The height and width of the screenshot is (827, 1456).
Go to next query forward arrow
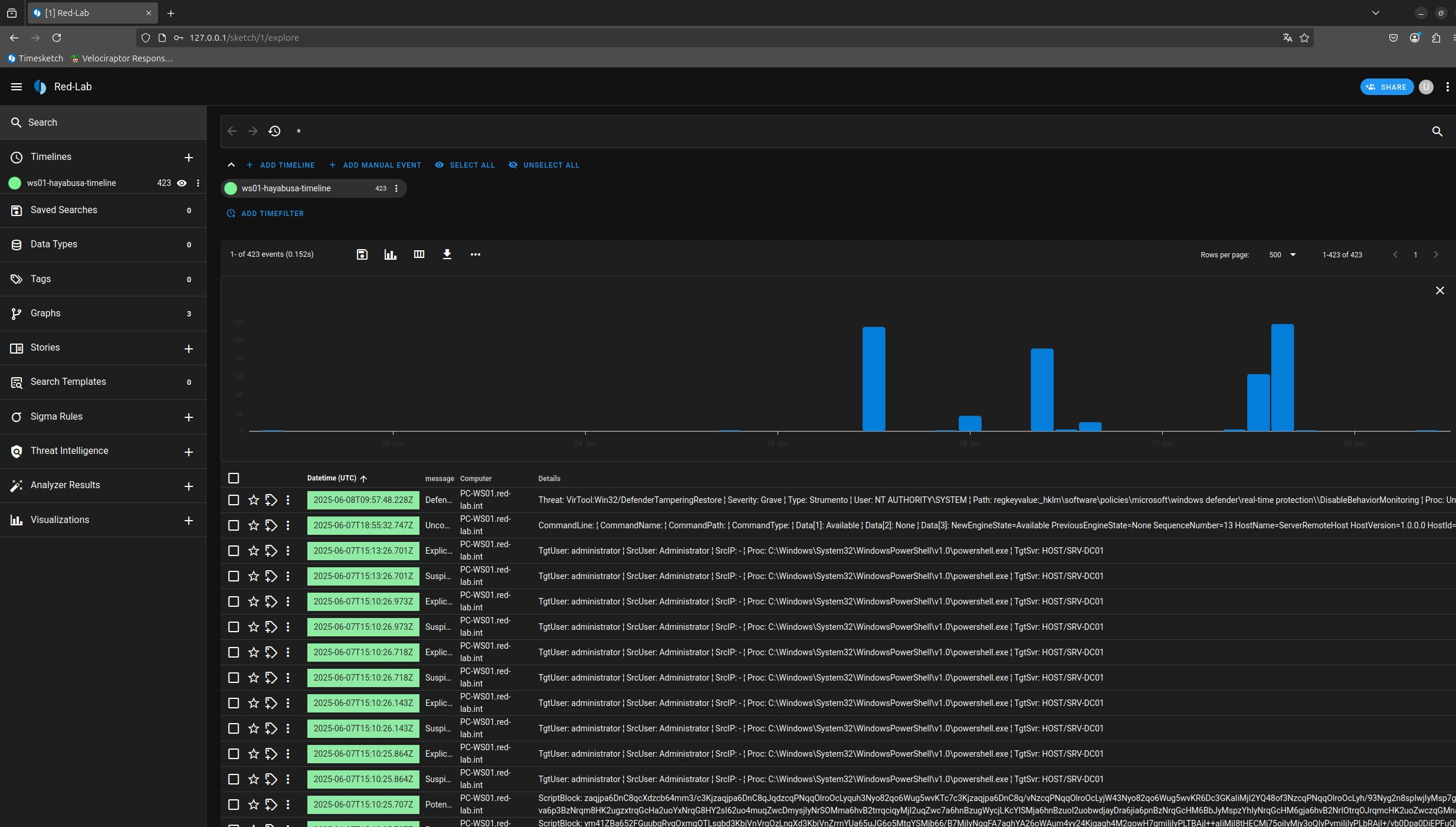point(253,131)
